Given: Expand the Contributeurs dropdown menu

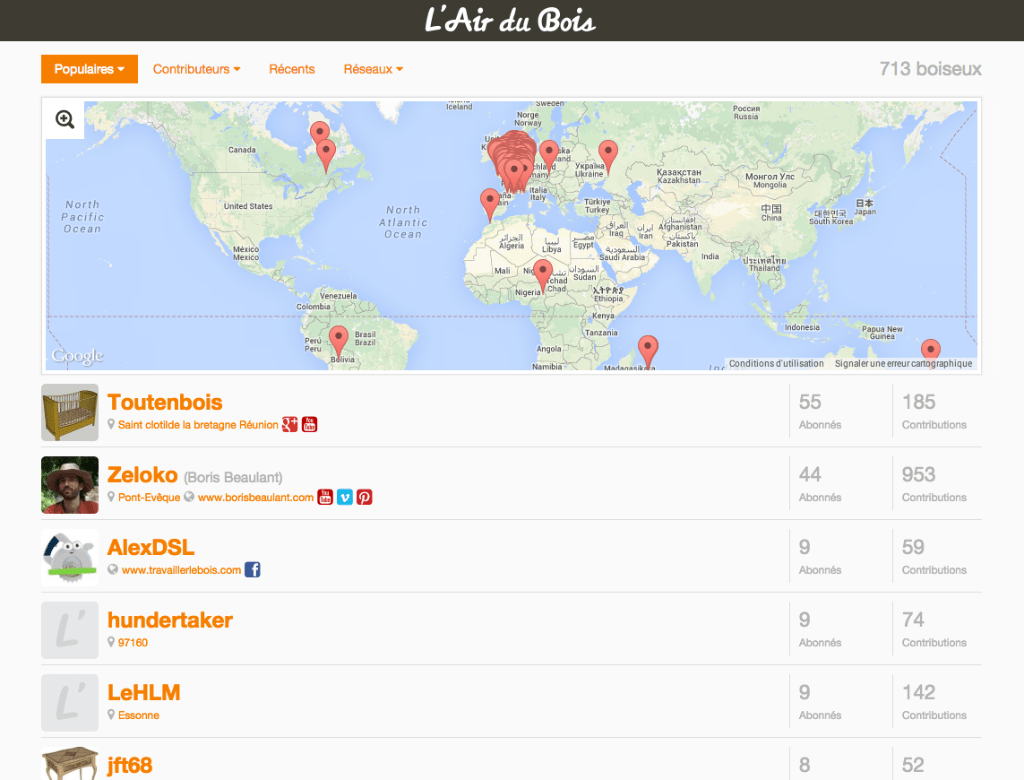Looking at the screenshot, I should 197,69.
